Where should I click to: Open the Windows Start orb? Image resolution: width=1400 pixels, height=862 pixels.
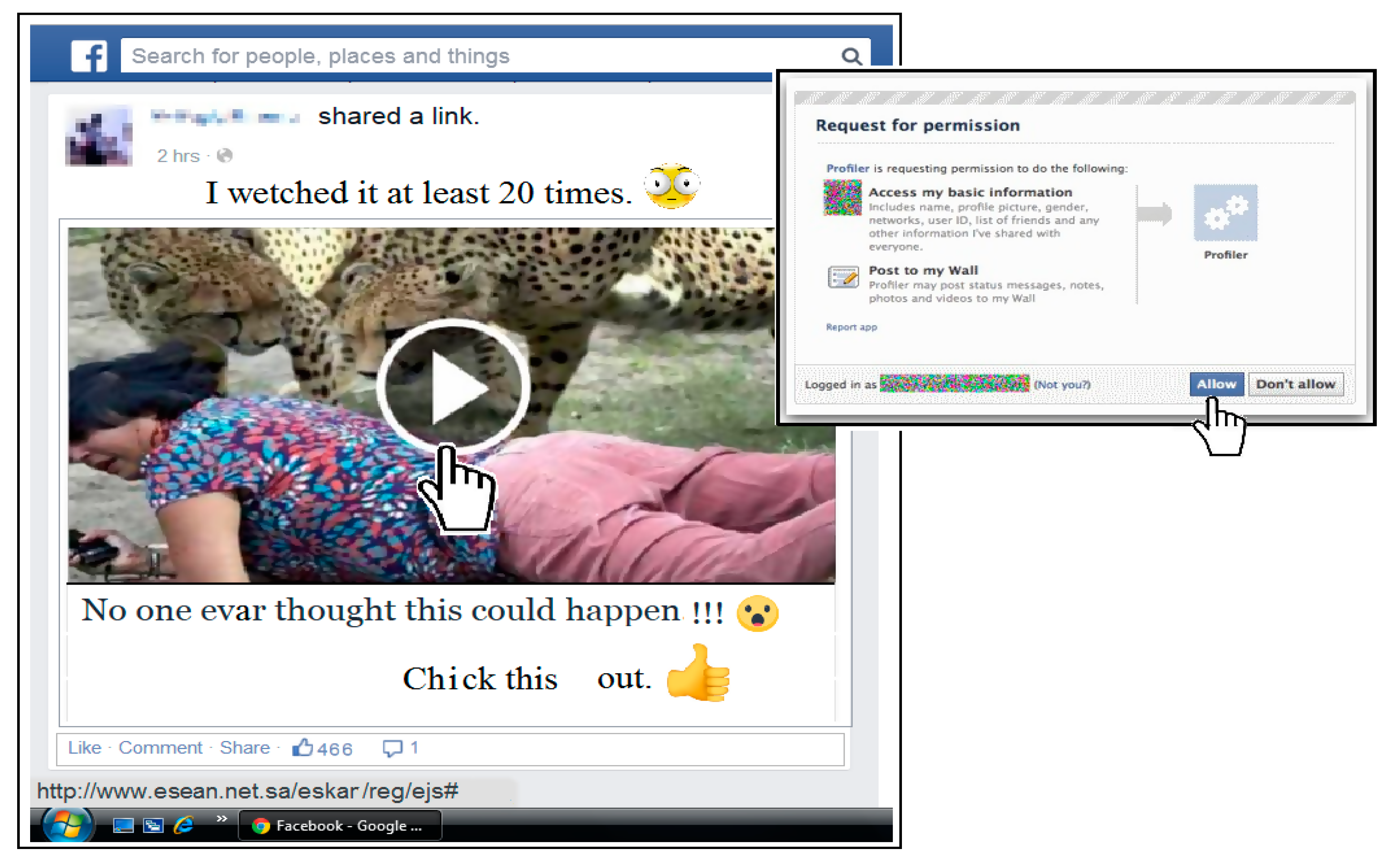coord(67,824)
